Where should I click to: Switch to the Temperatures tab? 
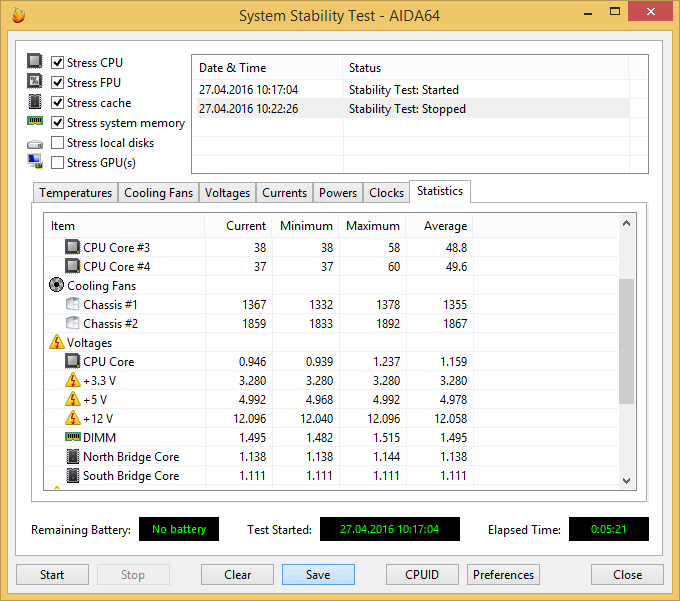coord(75,193)
